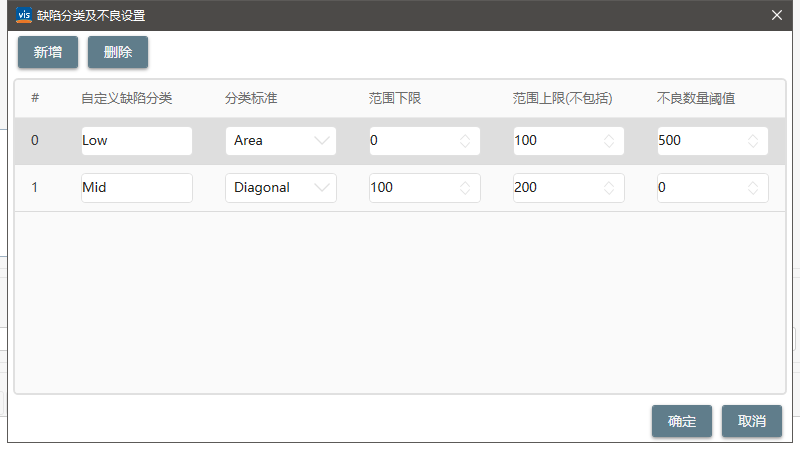Click the vis app icon in title bar
This screenshot has height=450, width=800.
point(24,15)
